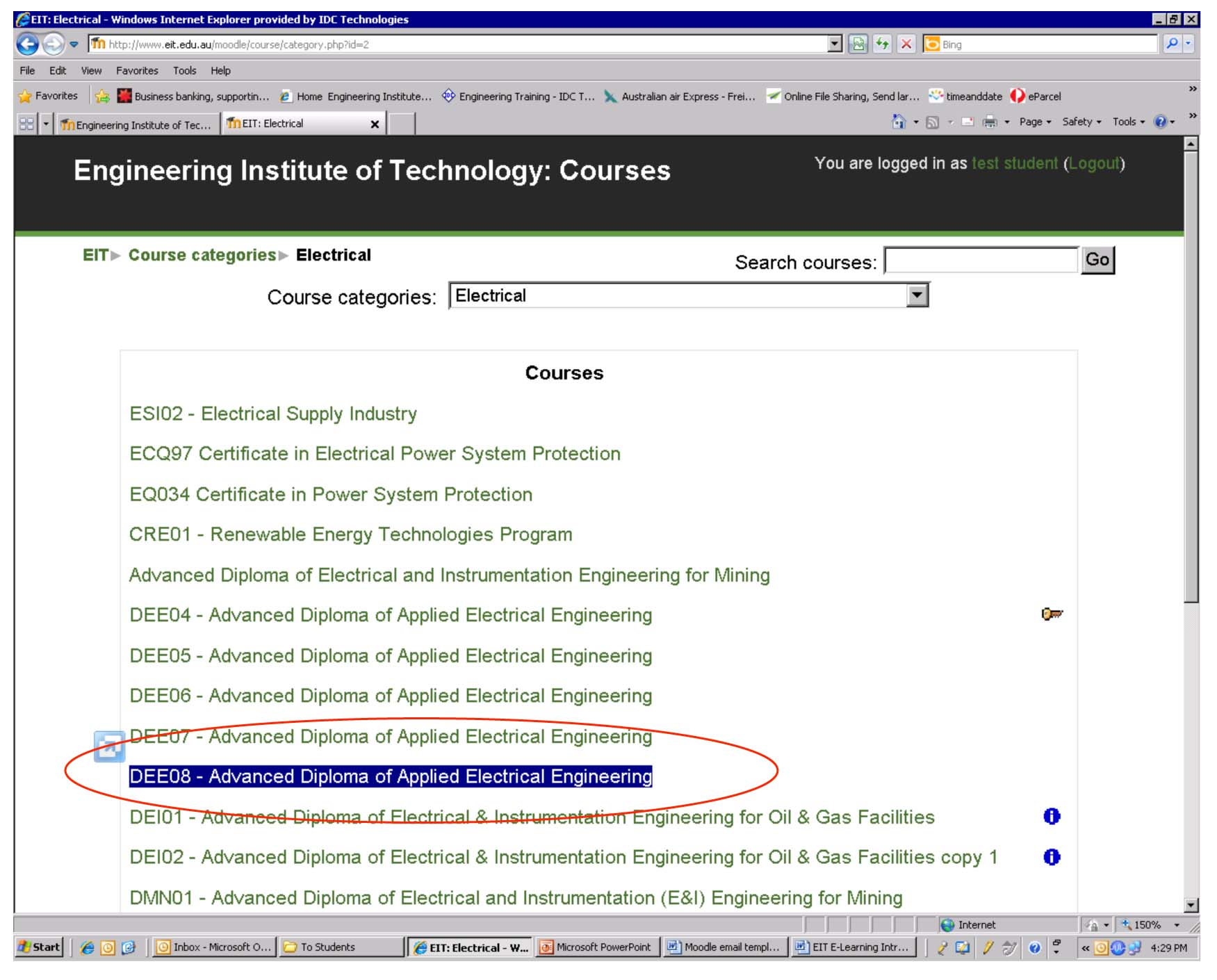Click the Logout link
The image size is (1217, 980).
pos(1094,163)
